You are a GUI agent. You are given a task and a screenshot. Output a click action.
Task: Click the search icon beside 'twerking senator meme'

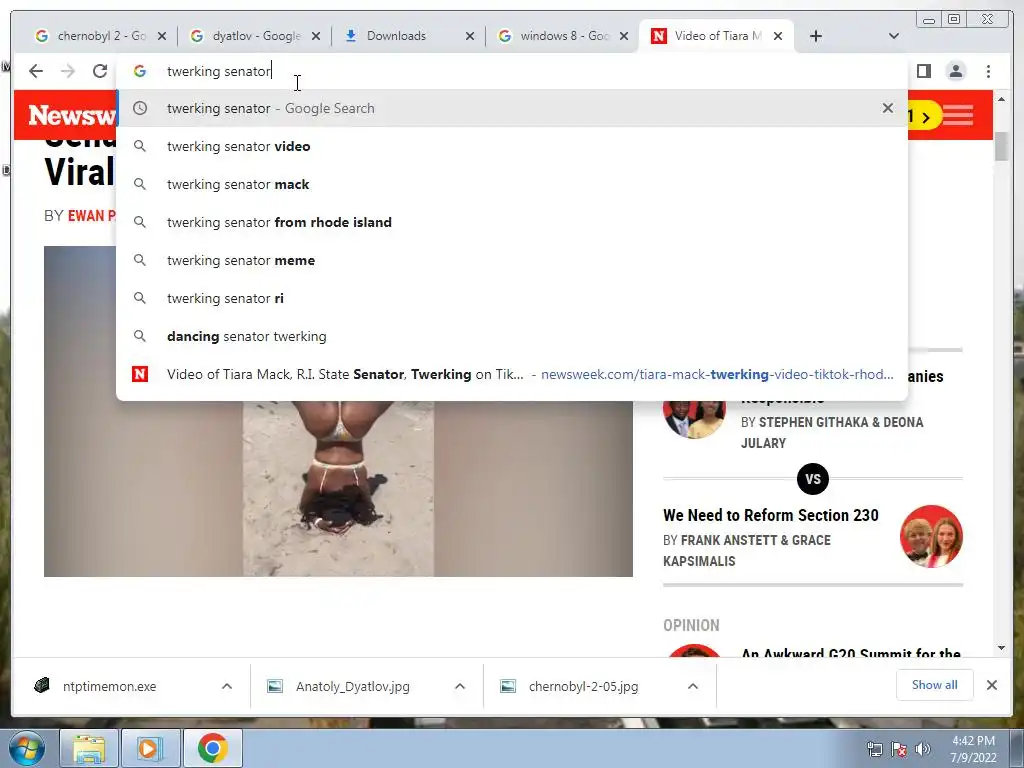click(x=140, y=260)
